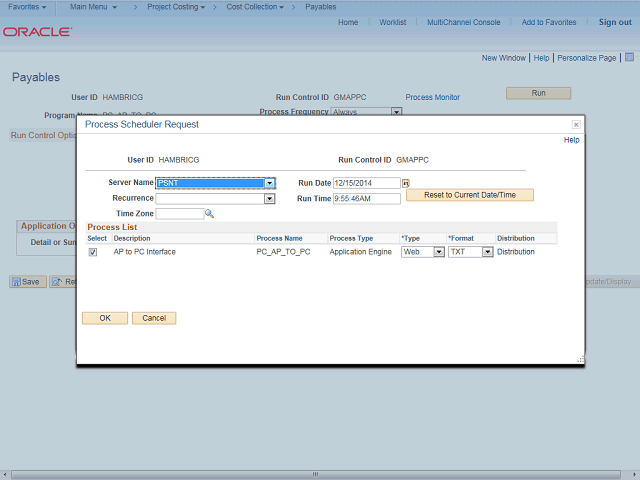Toggle AP to PC Interface checkbox
640x480 pixels.
tap(93, 252)
